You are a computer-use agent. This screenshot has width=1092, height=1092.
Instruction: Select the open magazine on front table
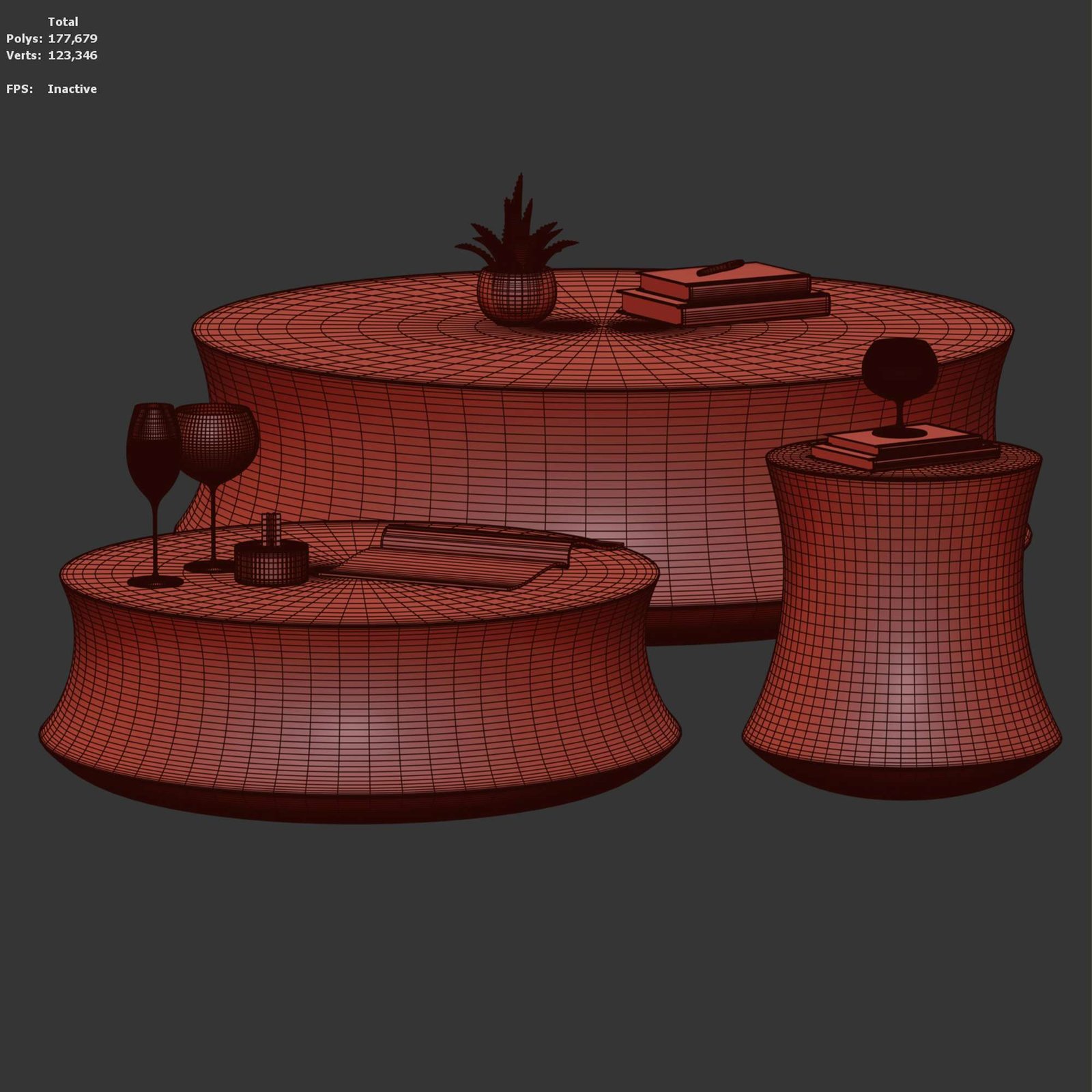pos(471,556)
